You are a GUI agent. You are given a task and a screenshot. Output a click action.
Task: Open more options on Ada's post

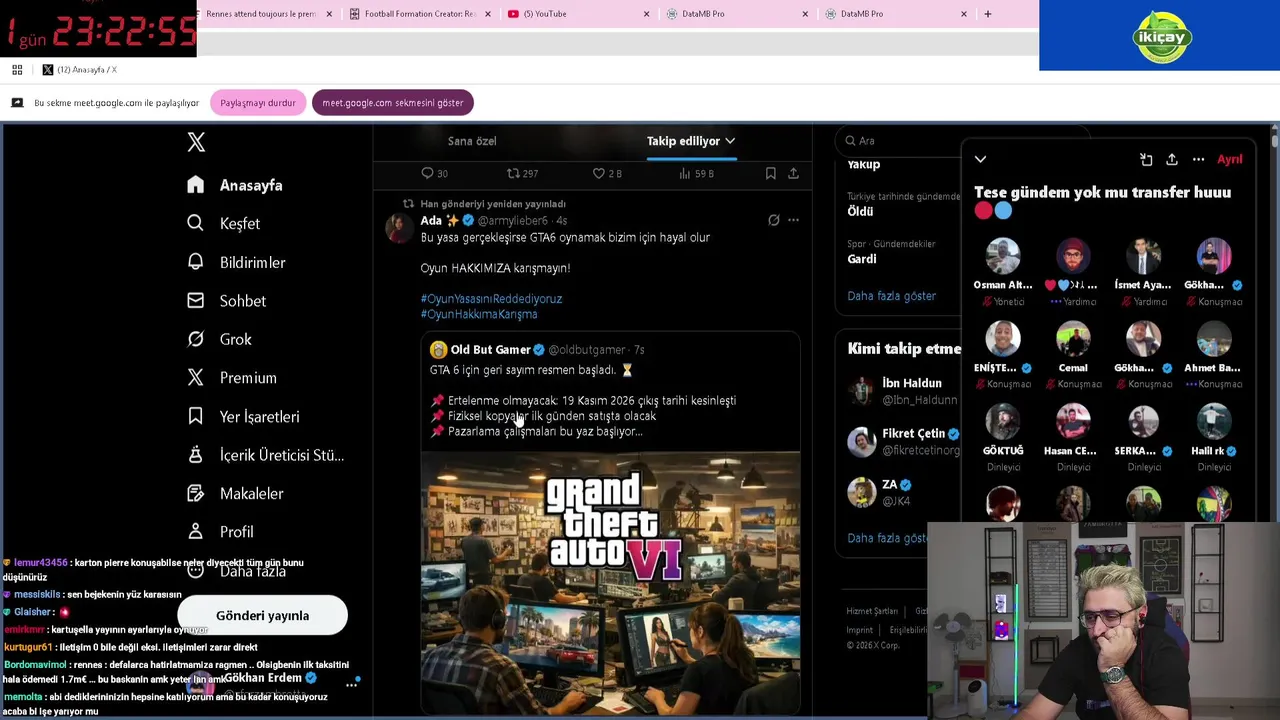click(793, 220)
